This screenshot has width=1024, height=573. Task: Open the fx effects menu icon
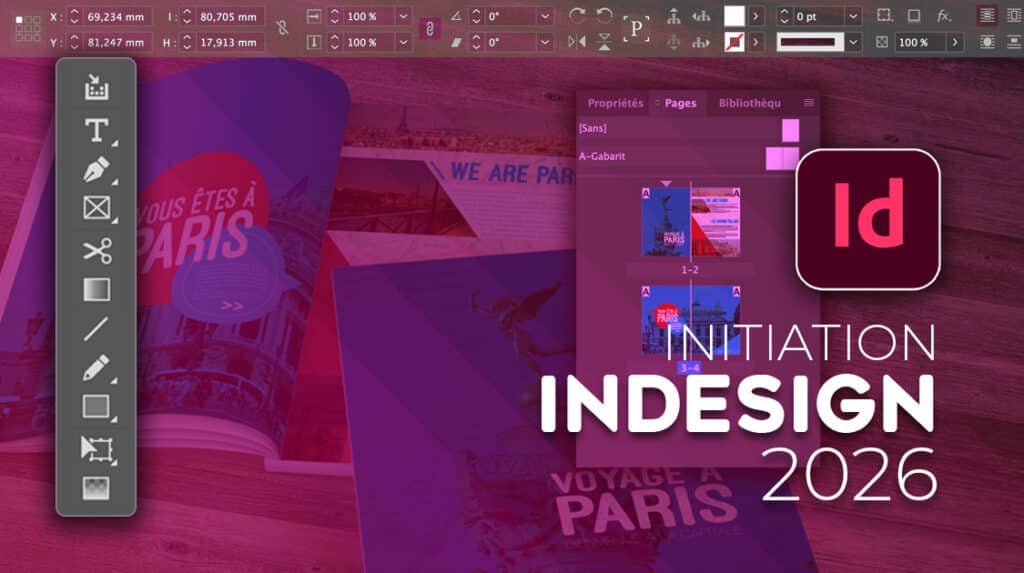point(944,16)
